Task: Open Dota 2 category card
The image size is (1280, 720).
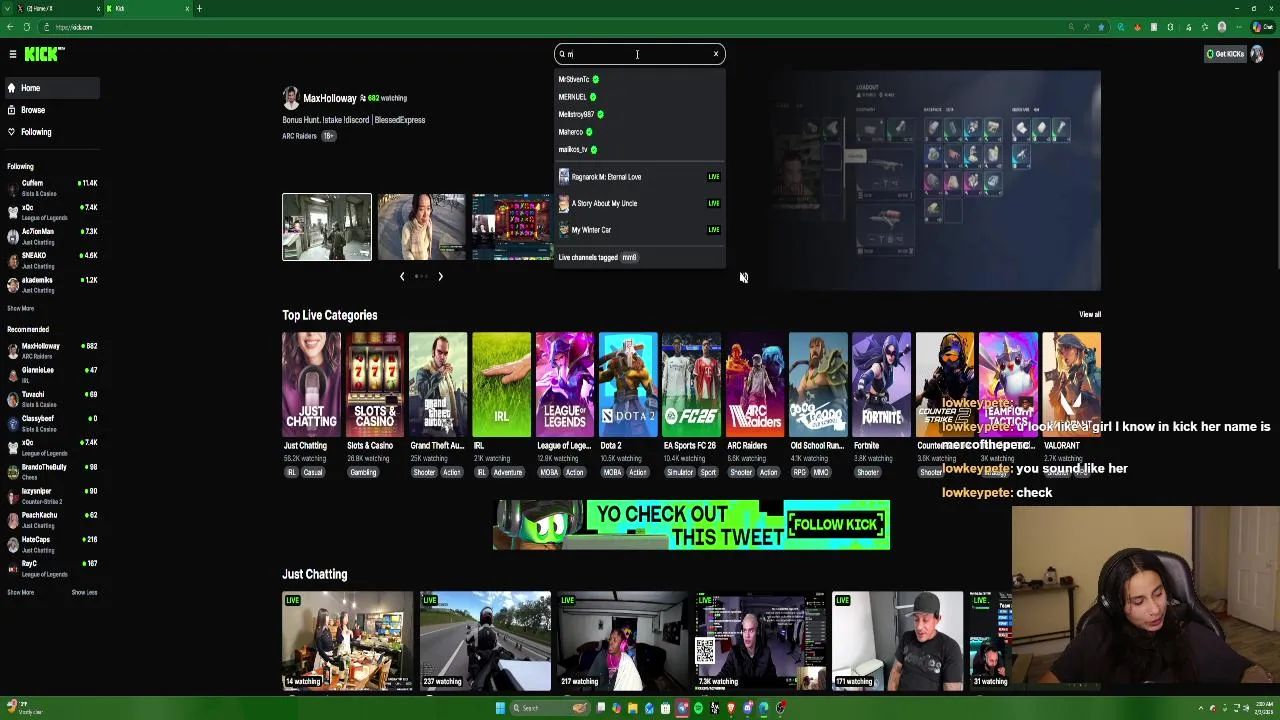Action: click(x=628, y=386)
